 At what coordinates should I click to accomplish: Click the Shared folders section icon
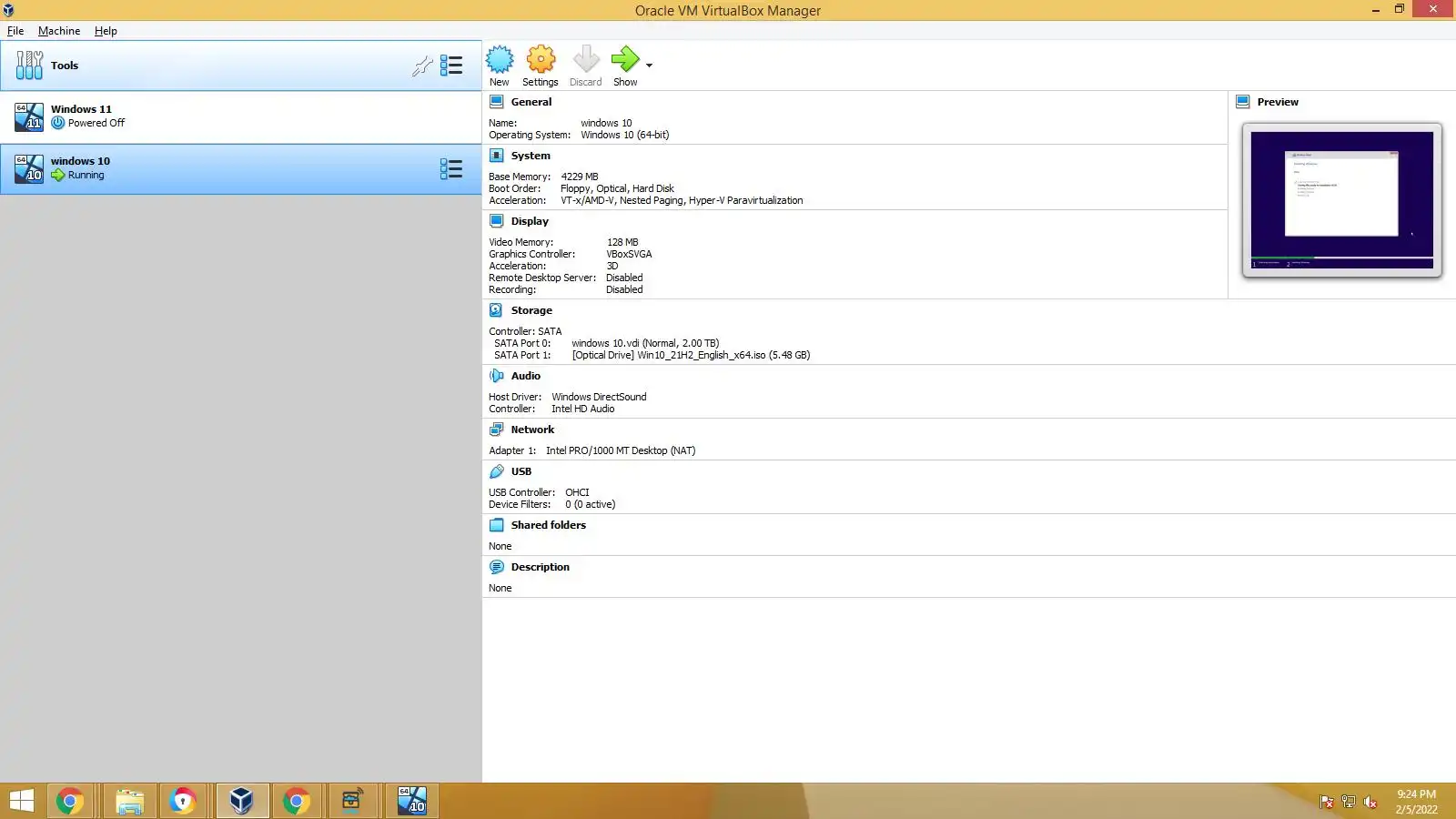pyautogui.click(x=497, y=525)
